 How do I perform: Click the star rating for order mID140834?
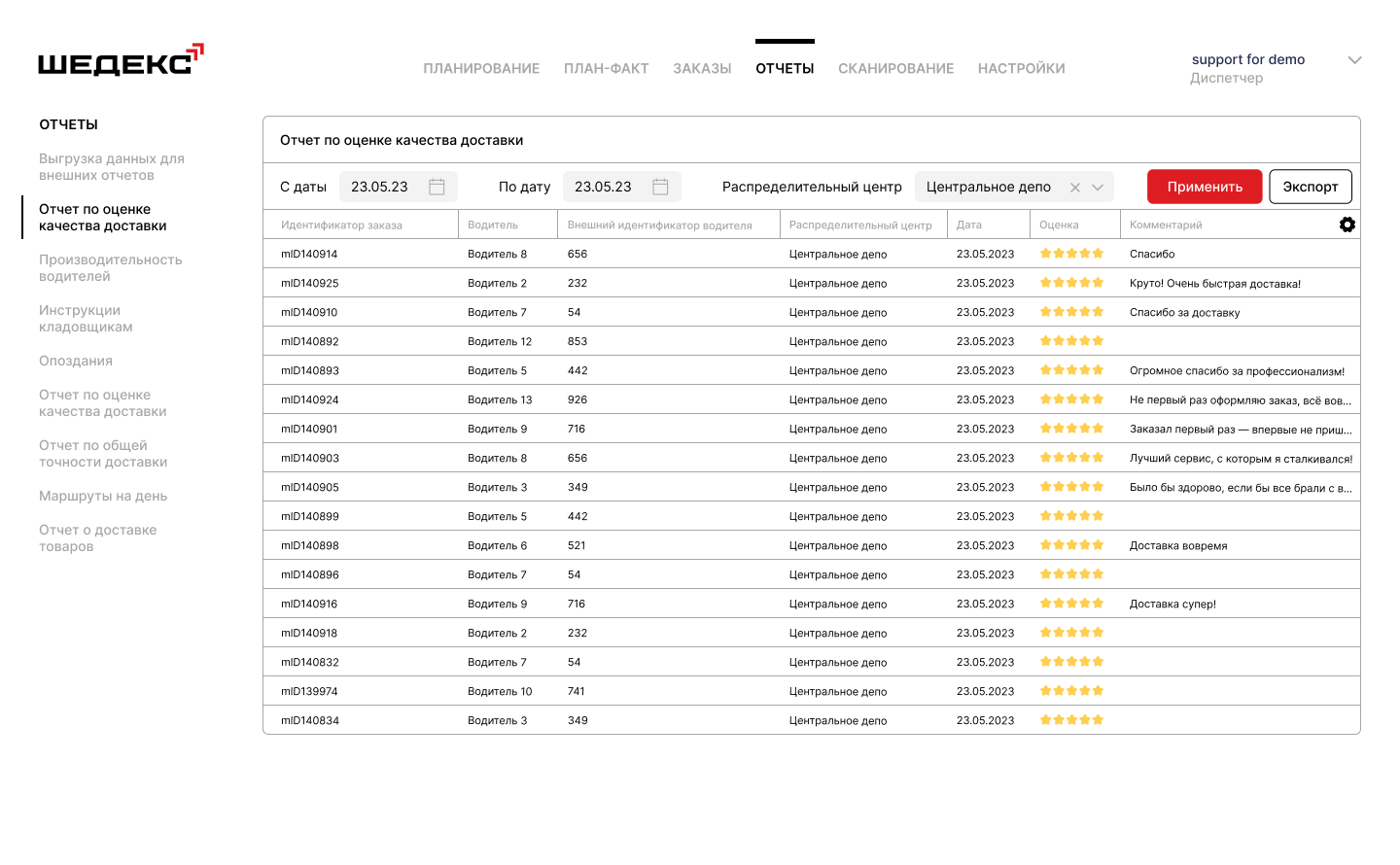1071,720
